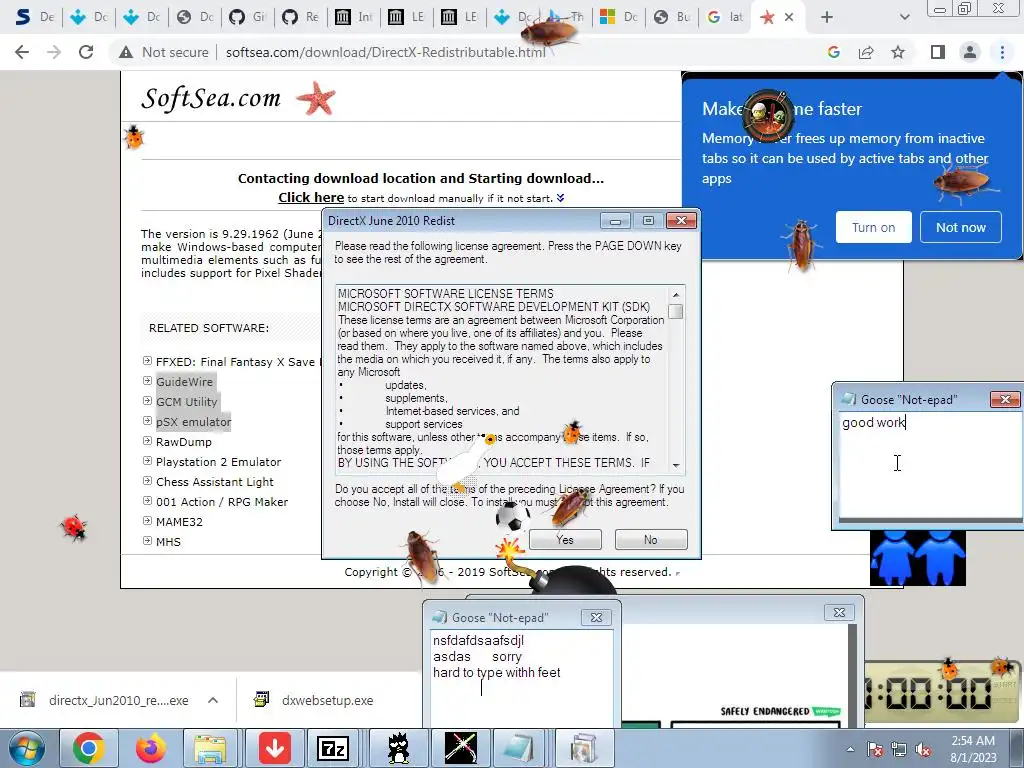This screenshot has width=1024, height=768.
Task: Click inside the 'hard to type' notepad text
Action: point(521,677)
